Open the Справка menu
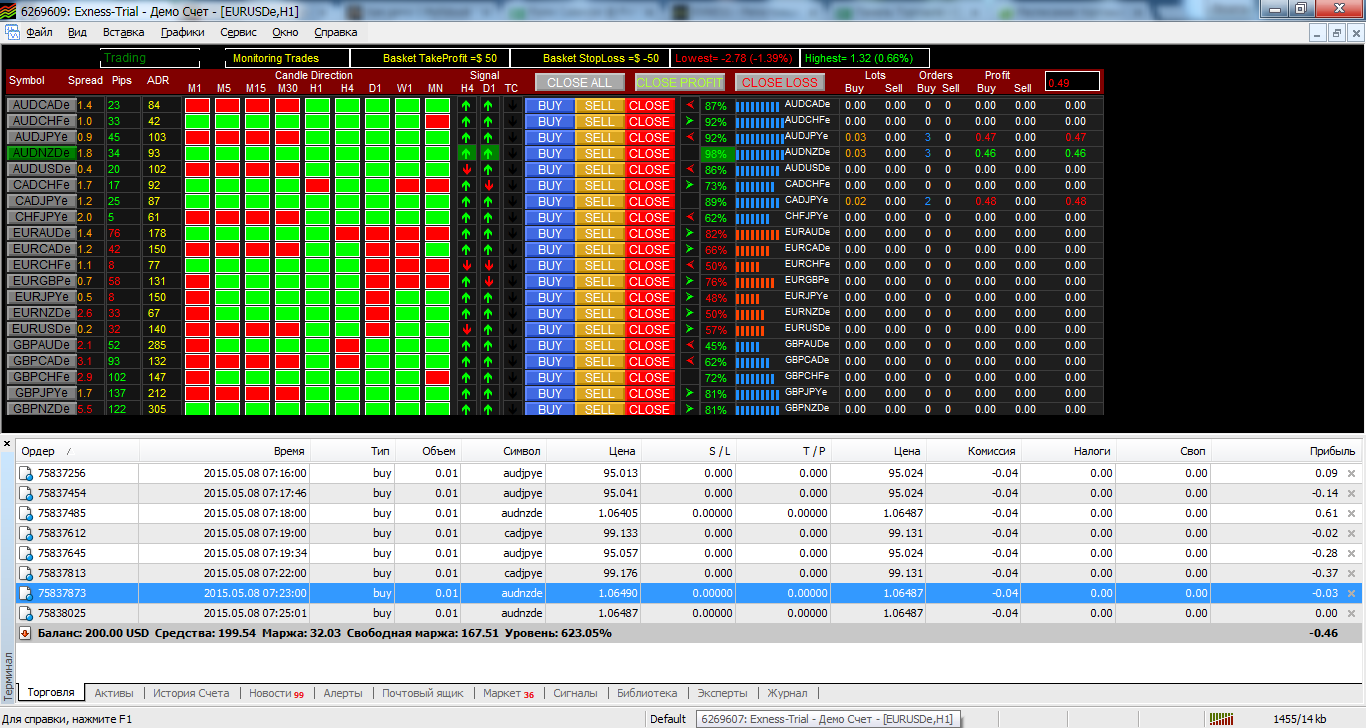The height and width of the screenshot is (728, 1366). 336,32
